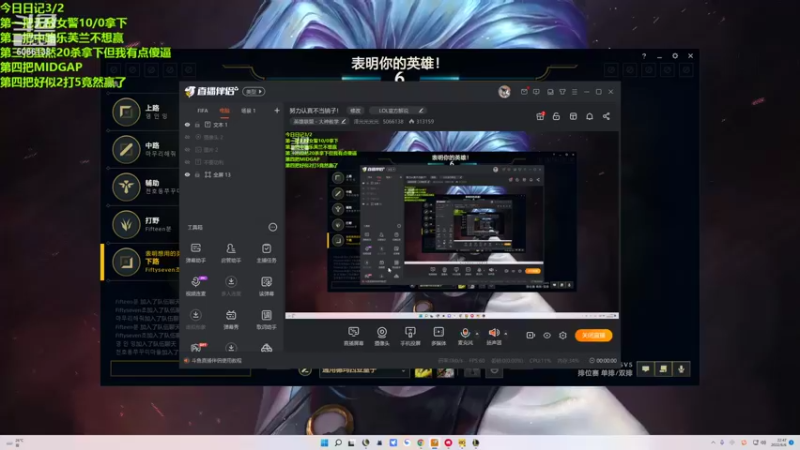This screenshot has height=450, width=800.
Task: Click the chat input field in LoL lobby
Action: click(x=181, y=368)
